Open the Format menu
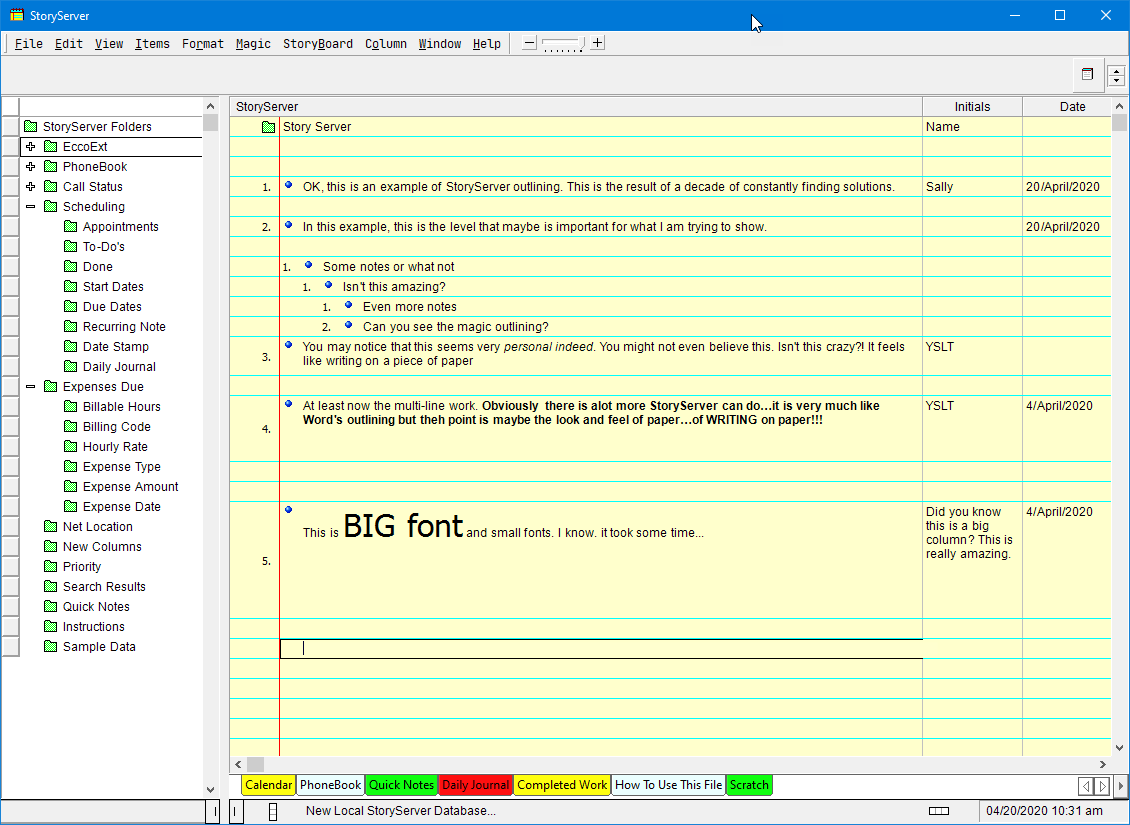This screenshot has height=825, width=1130. [x=203, y=44]
